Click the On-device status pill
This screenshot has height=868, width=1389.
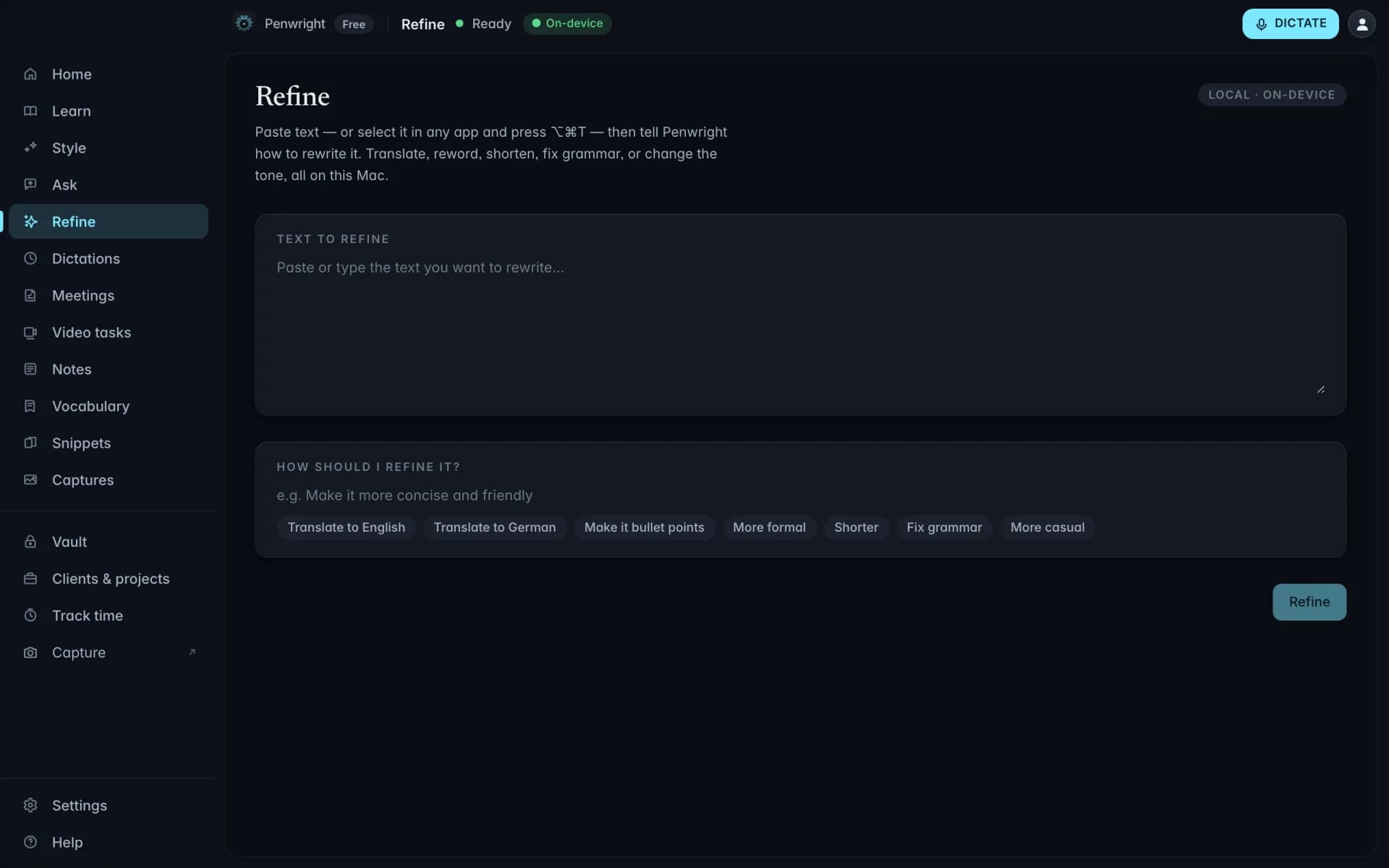(567, 23)
